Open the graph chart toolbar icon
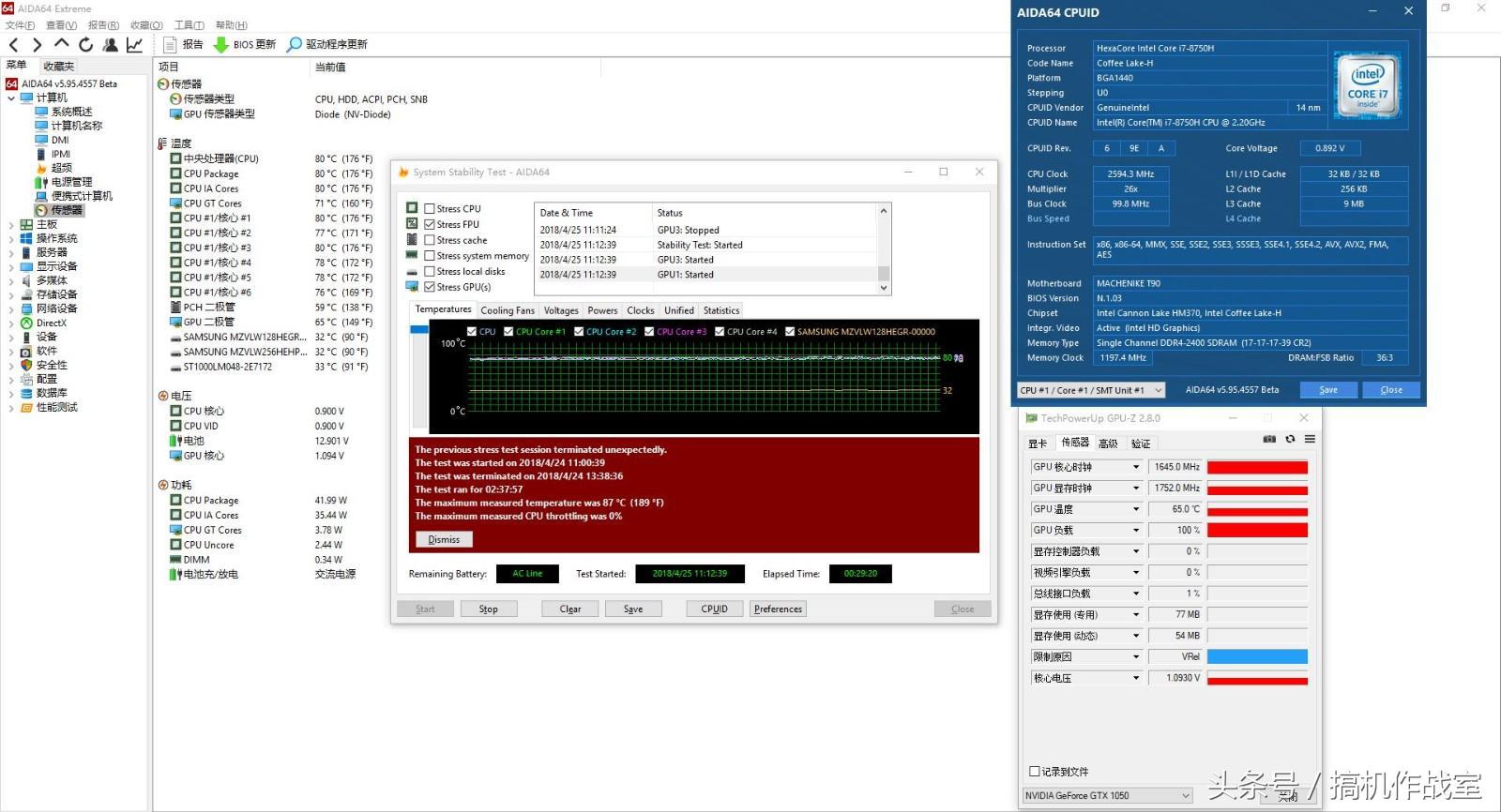This screenshot has width=1501, height=812. tap(135, 44)
